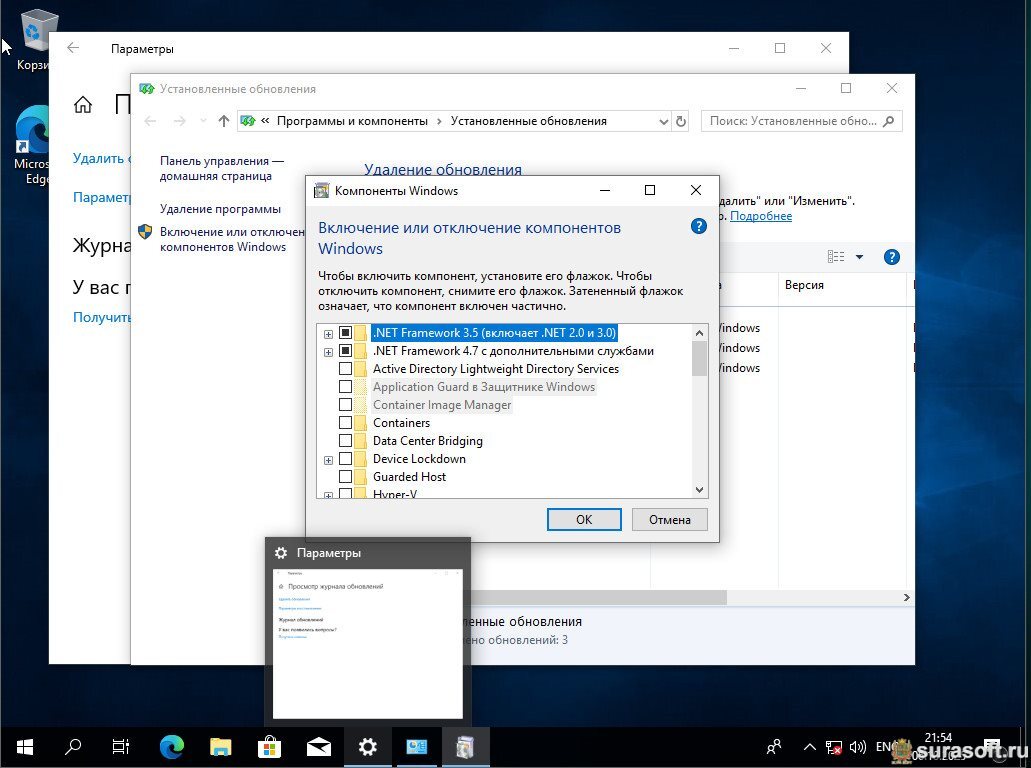This screenshot has width=1031, height=768.
Task: Open the address bar history dropdown
Action: pyautogui.click(x=663, y=121)
